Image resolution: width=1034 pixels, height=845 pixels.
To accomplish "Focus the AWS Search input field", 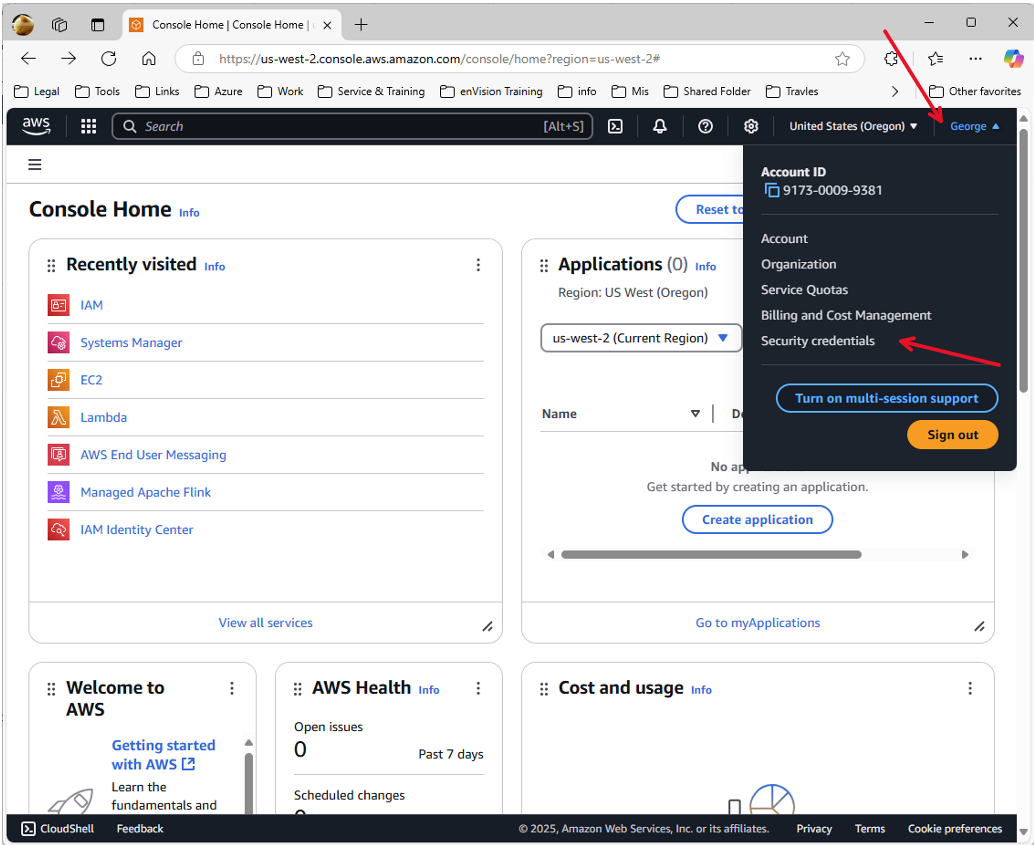I will tap(352, 126).
